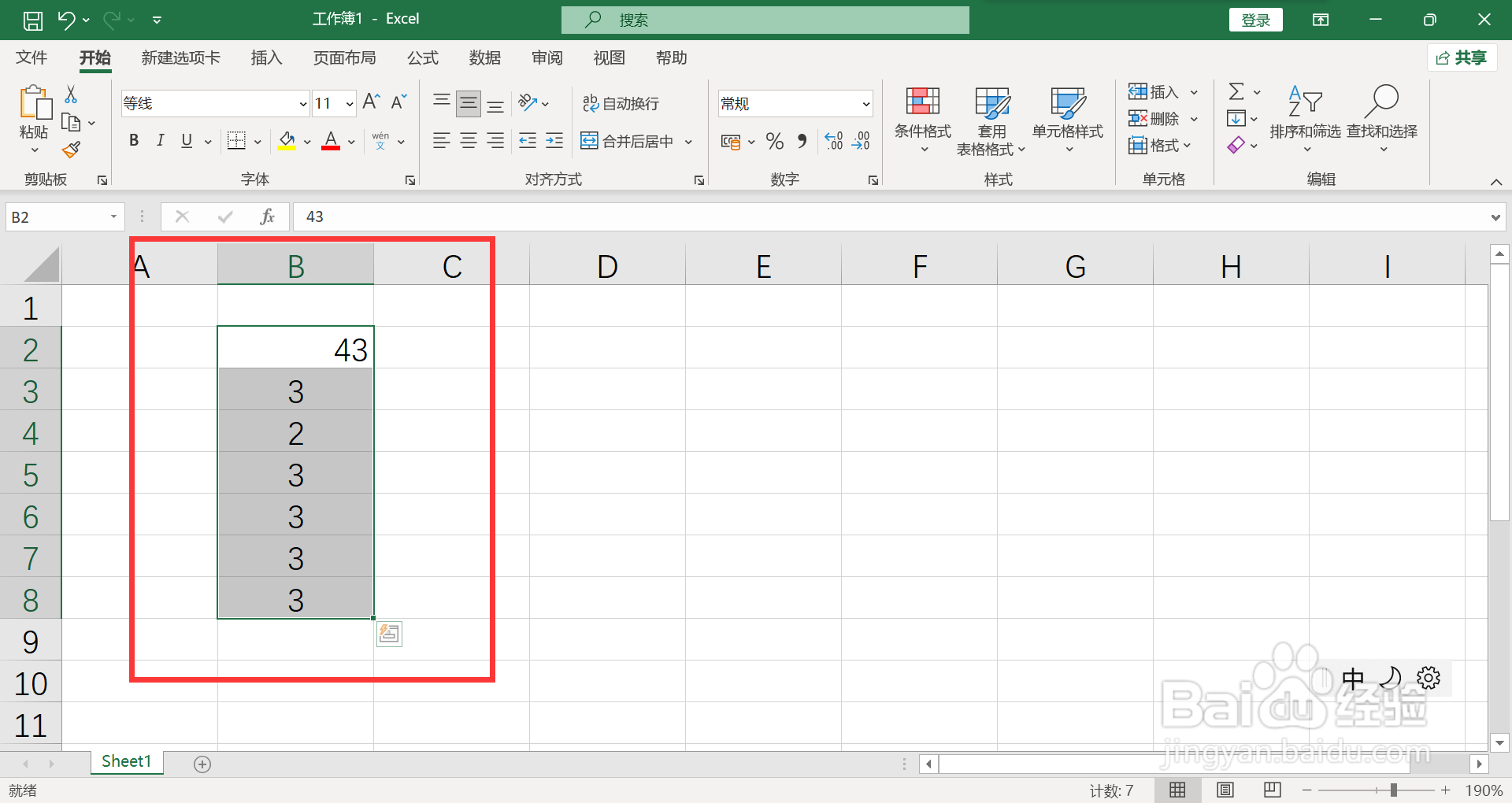Click the orientation text angle icon

[x=528, y=103]
